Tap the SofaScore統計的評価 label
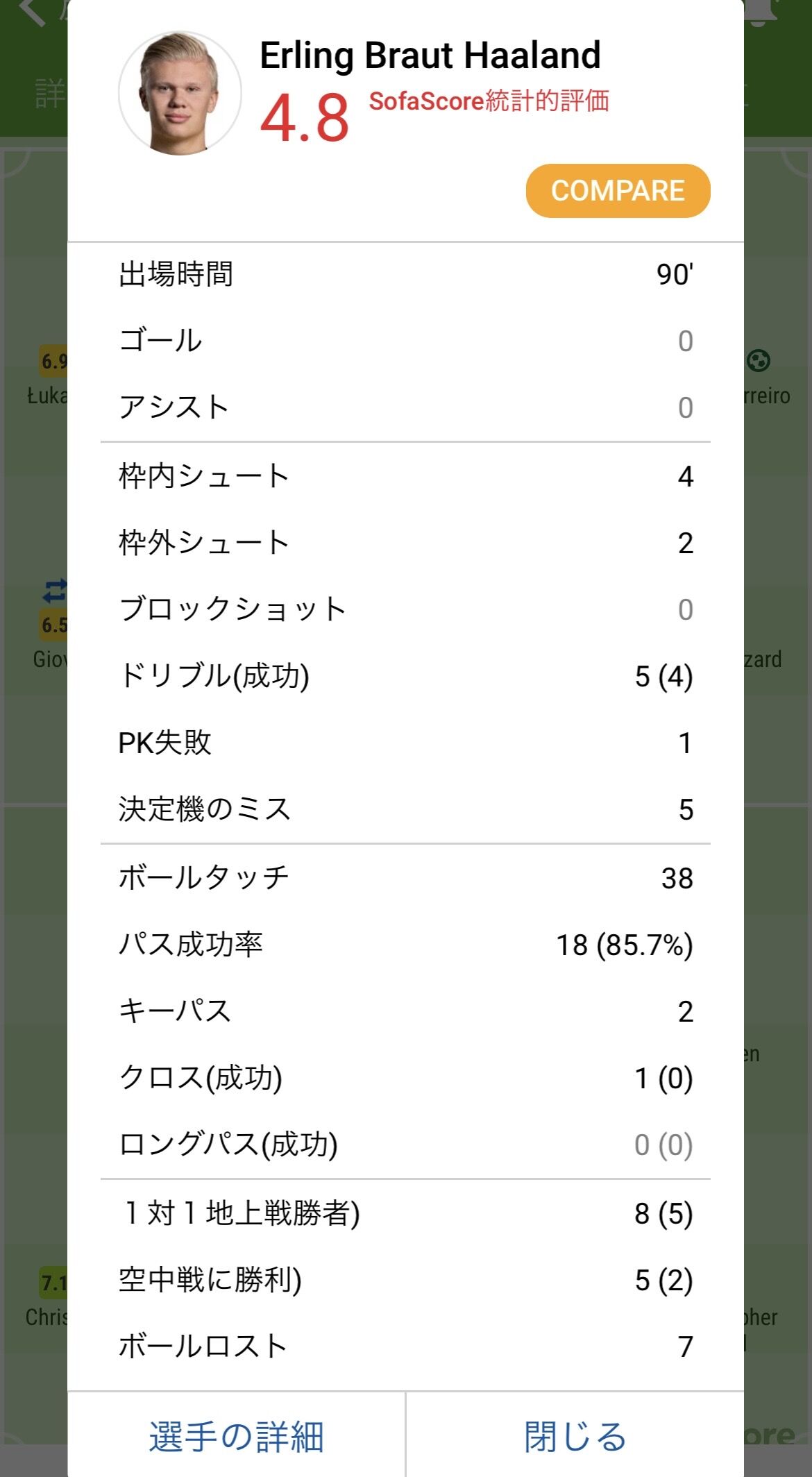Image resolution: width=812 pixels, height=1477 pixels. (x=489, y=101)
